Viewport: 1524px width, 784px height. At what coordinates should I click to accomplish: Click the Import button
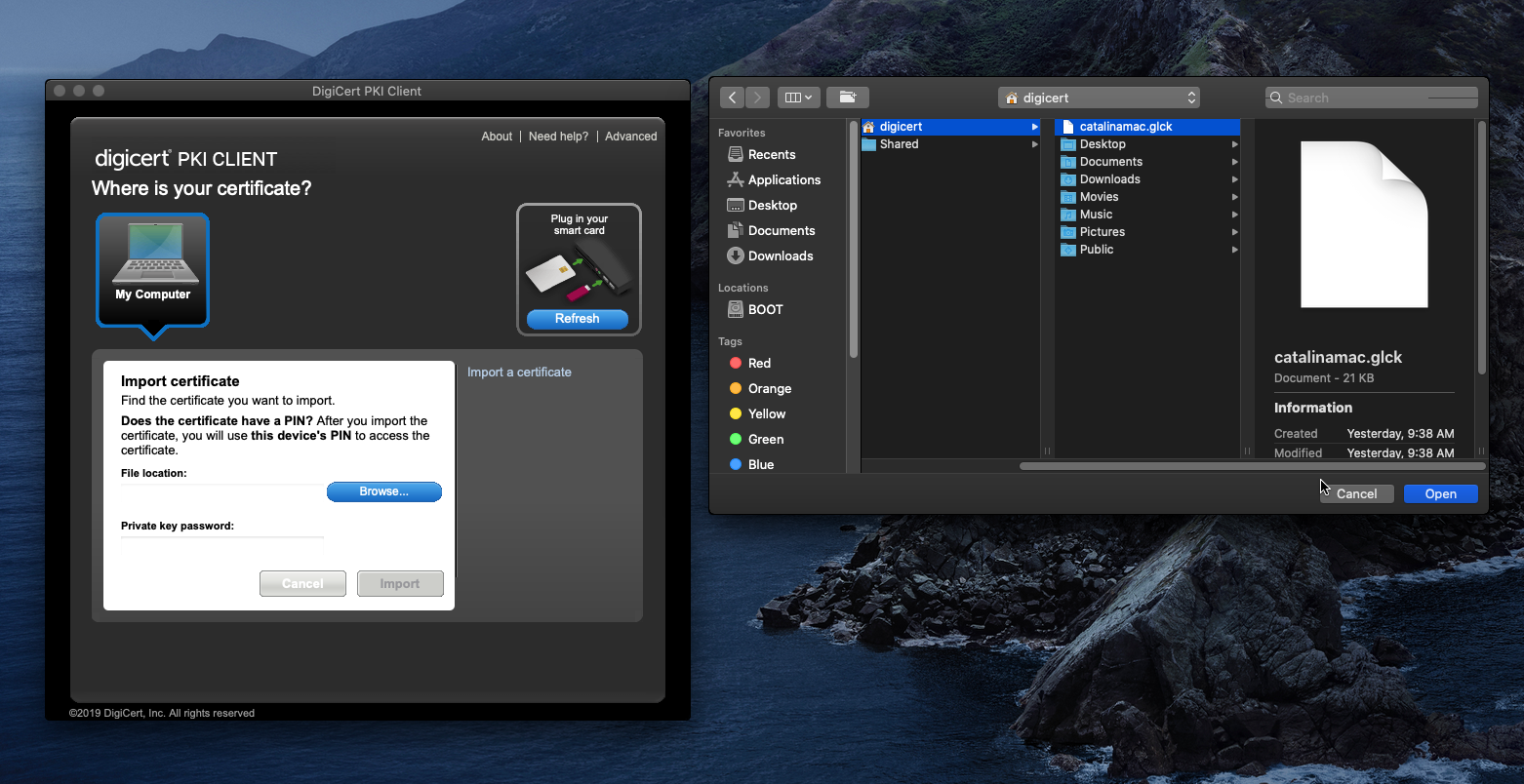click(400, 583)
